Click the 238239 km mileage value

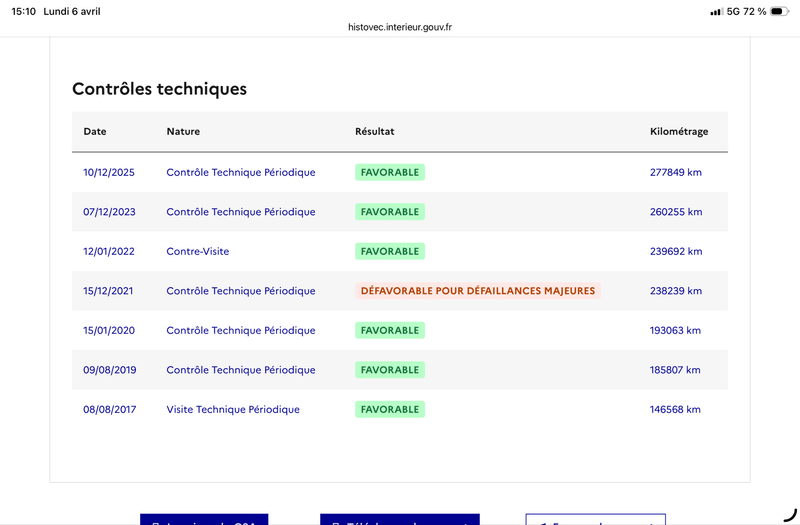pyautogui.click(x=676, y=291)
